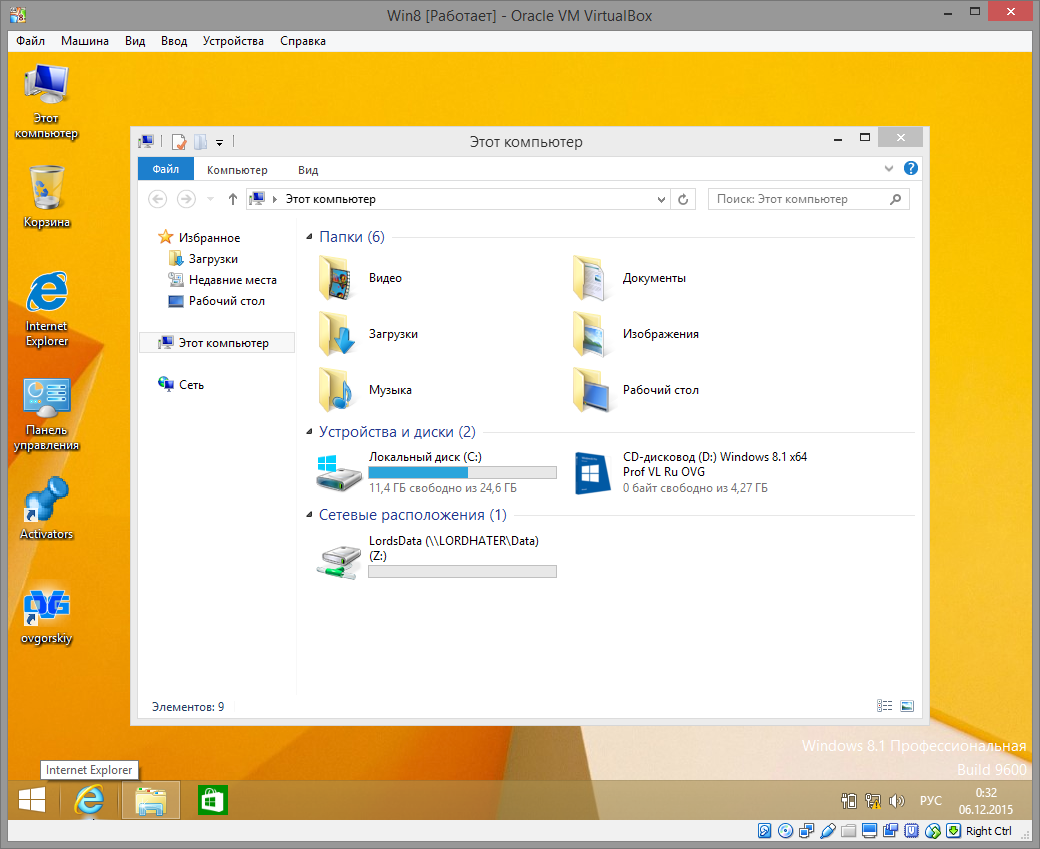Open VirtualBox Ввод menu
Image resolution: width=1040 pixels, height=849 pixels.
point(174,40)
